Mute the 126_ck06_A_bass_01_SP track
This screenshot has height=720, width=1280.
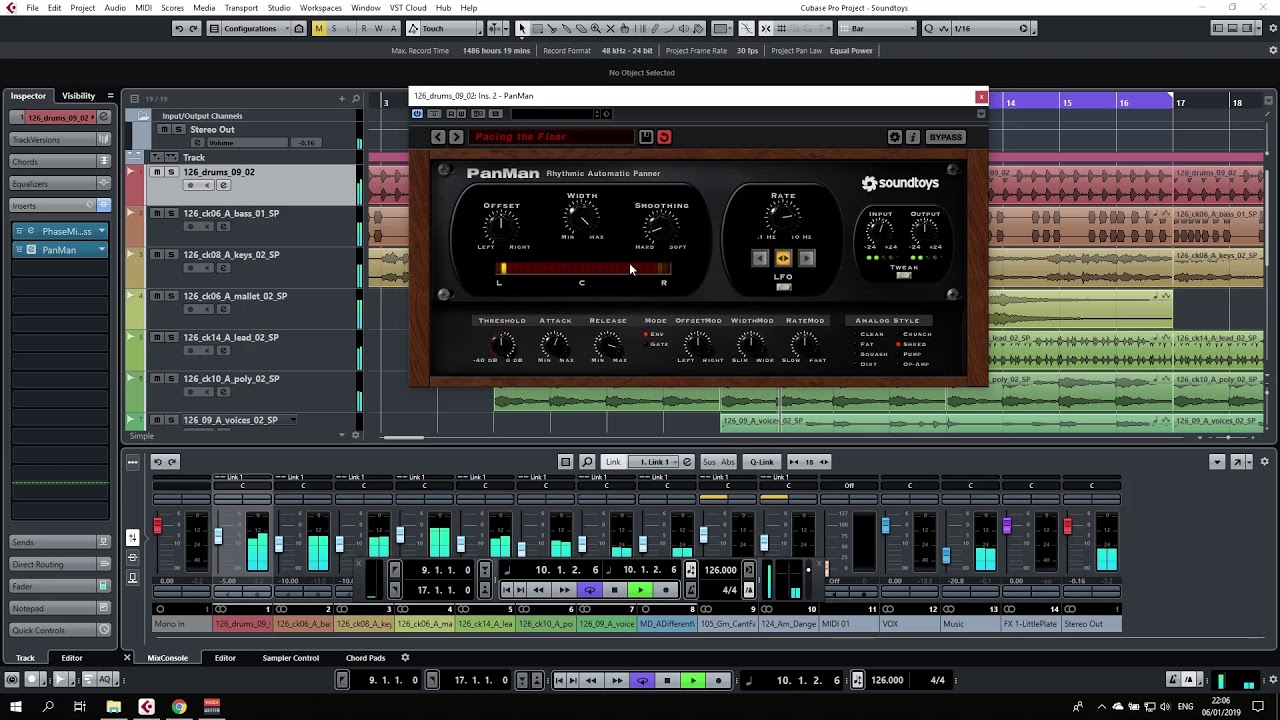[x=156, y=213]
